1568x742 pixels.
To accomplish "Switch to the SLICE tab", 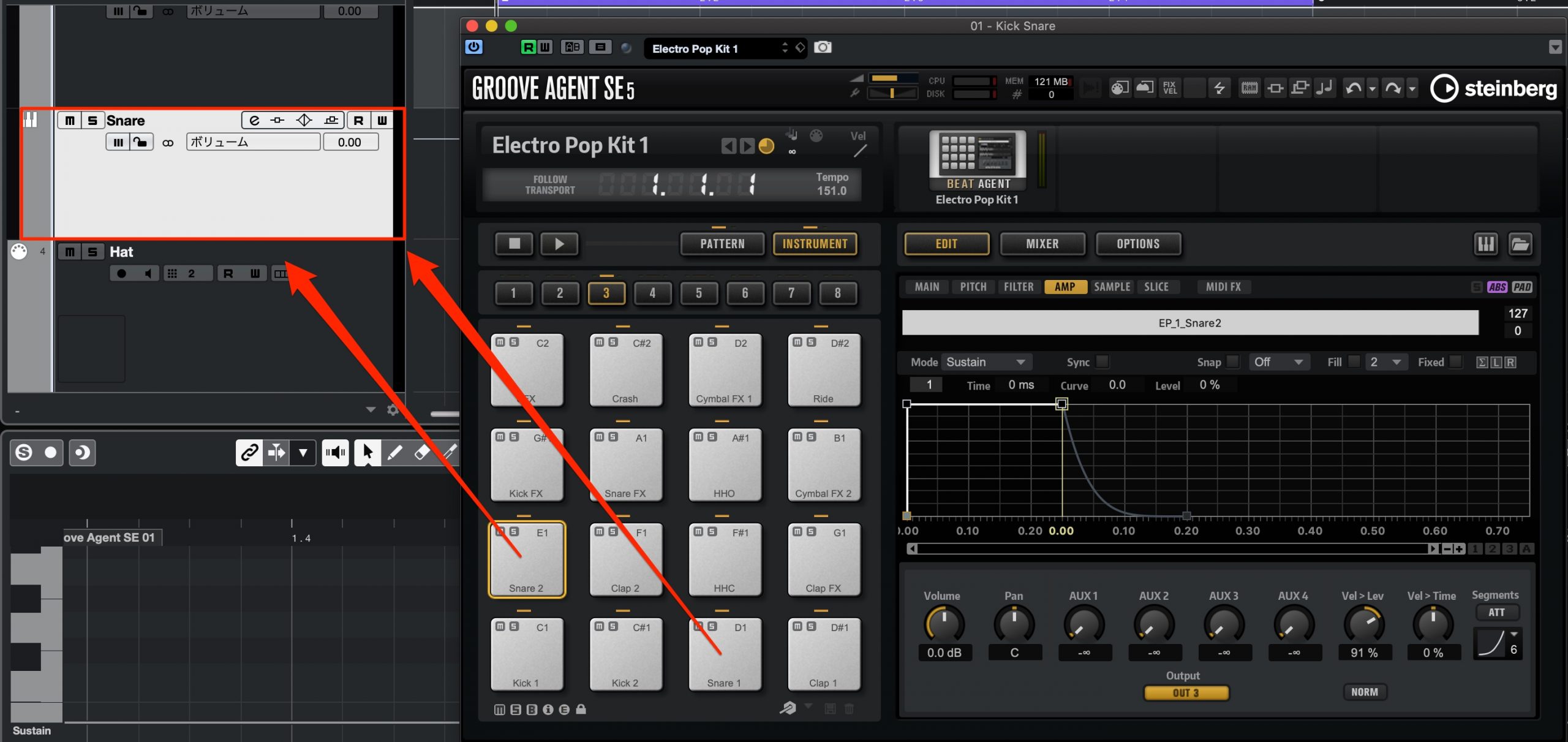I will coord(1156,287).
